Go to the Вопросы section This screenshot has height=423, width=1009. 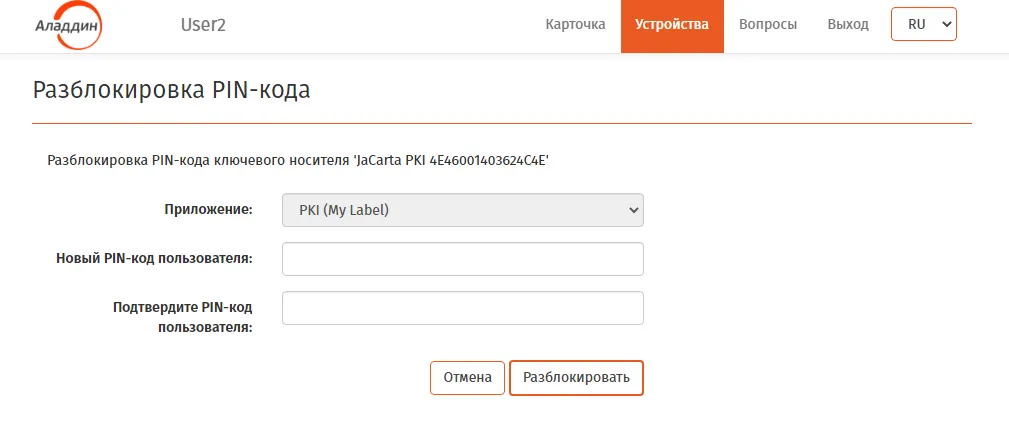[768, 24]
